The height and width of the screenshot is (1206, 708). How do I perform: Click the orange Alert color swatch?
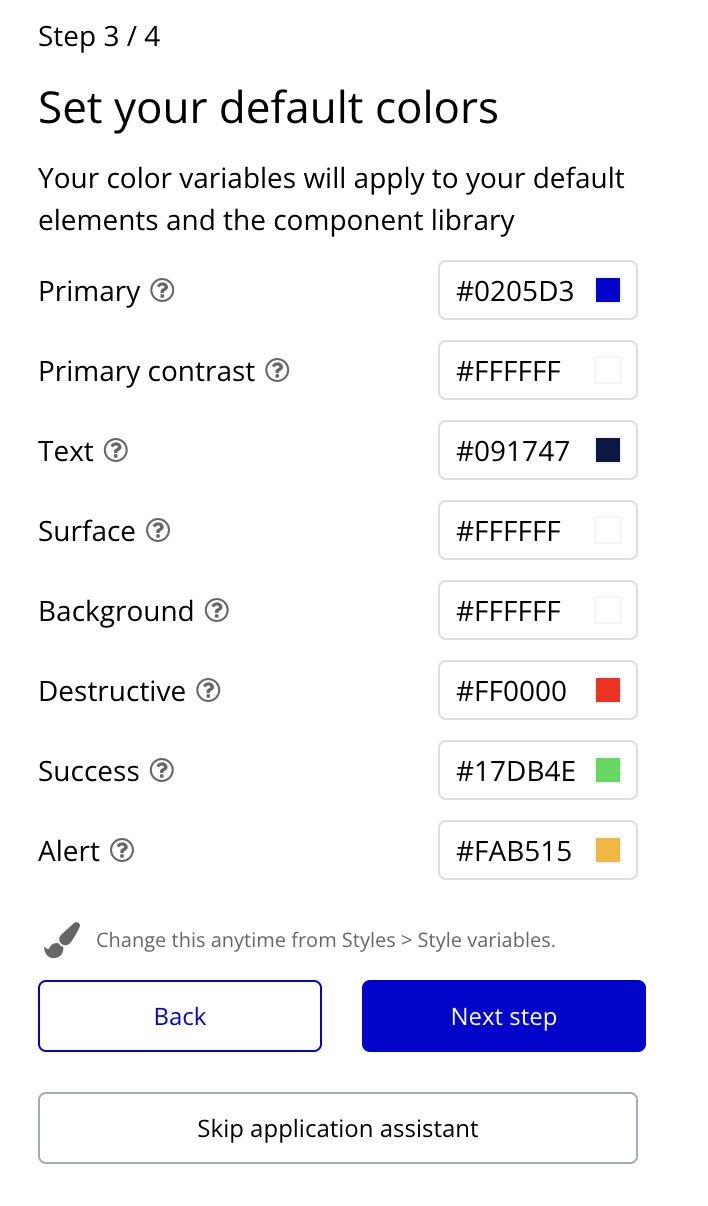608,851
